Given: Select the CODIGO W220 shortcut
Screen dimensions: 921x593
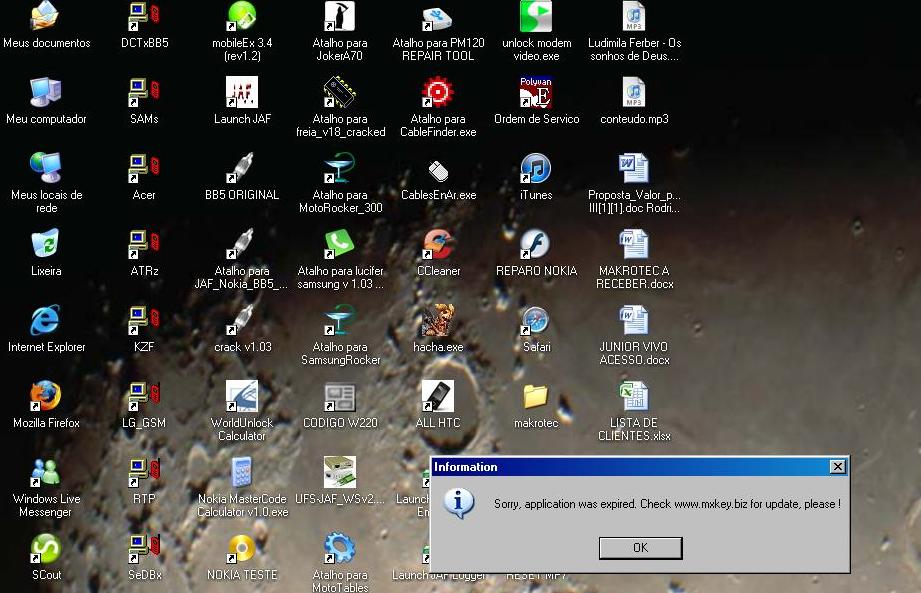Looking at the screenshot, I should pos(340,396).
